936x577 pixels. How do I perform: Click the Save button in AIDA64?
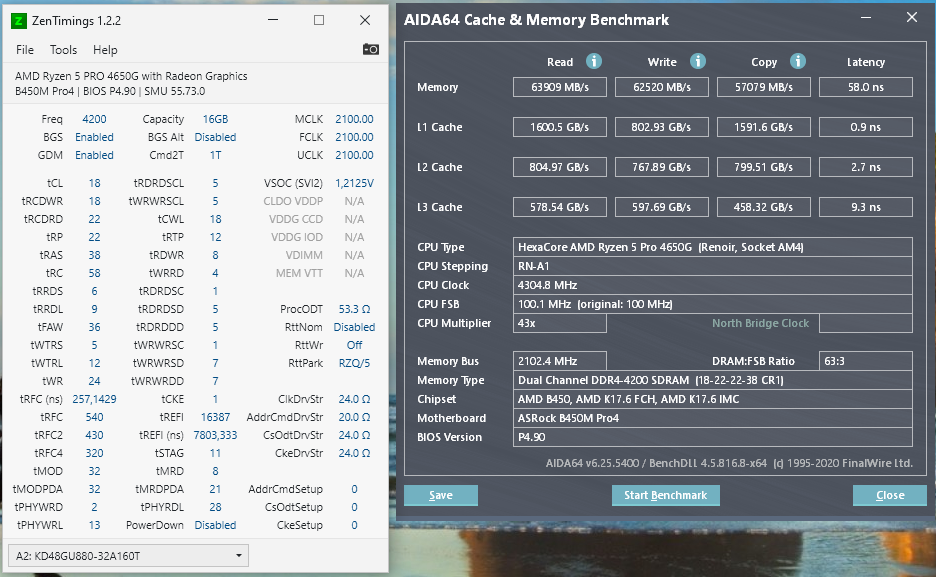pyautogui.click(x=441, y=495)
